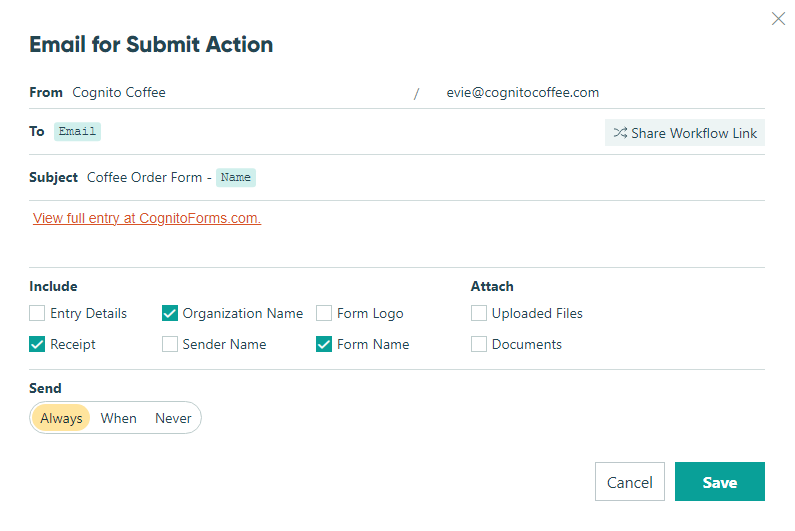
Task: Click the Coffee Order Form subject text
Action: [x=144, y=178]
